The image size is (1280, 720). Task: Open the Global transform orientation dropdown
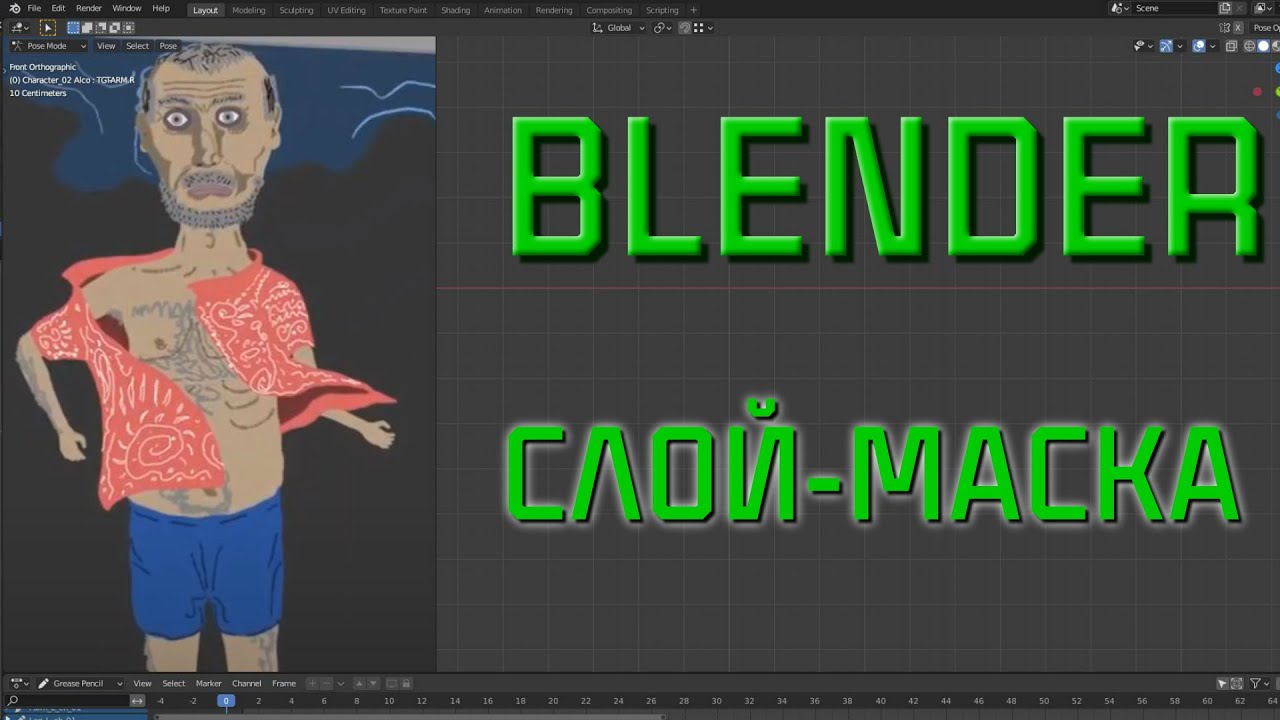(618, 28)
